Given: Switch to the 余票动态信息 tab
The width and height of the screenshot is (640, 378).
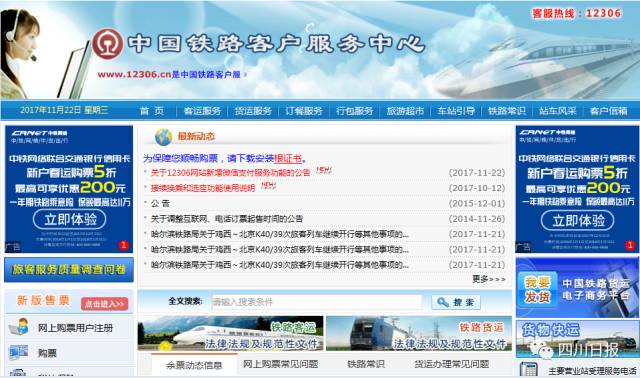Looking at the screenshot, I should (194, 365).
